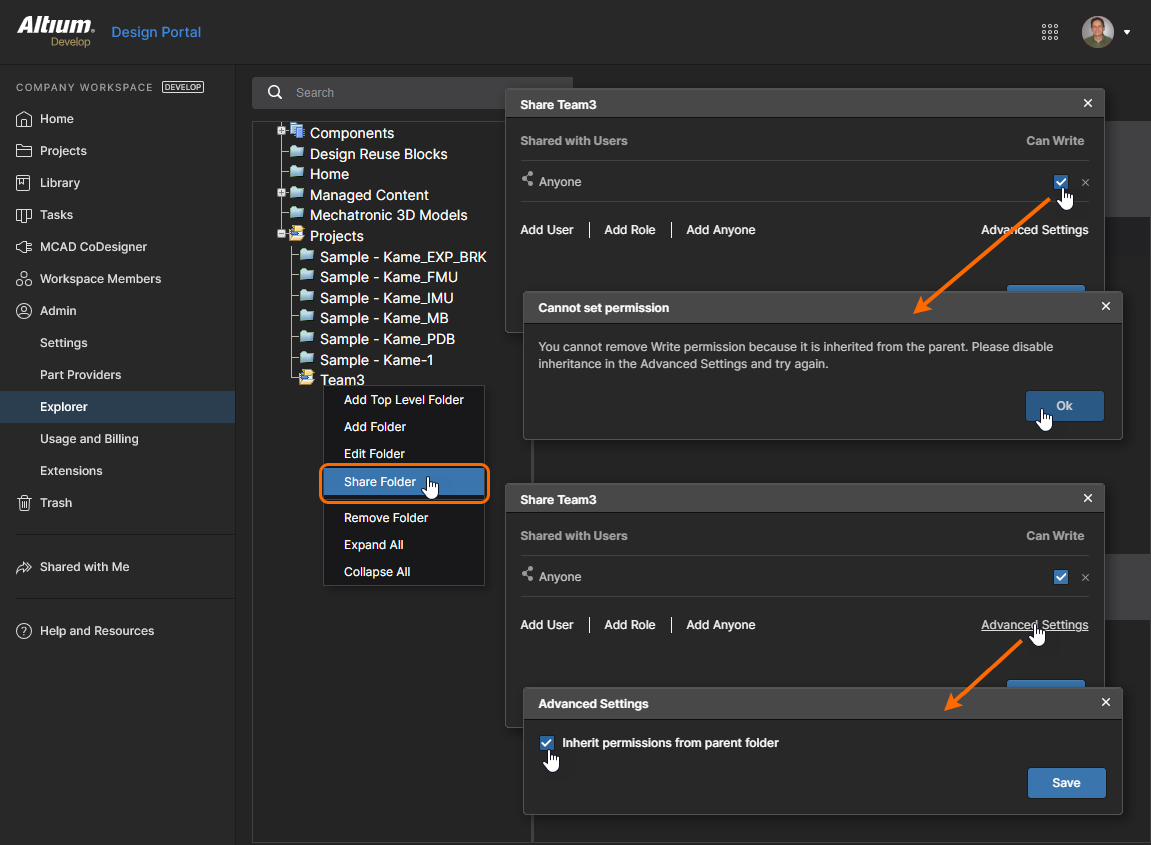Expand the Managed Content folder node
The image size is (1151, 845).
pos(282,193)
